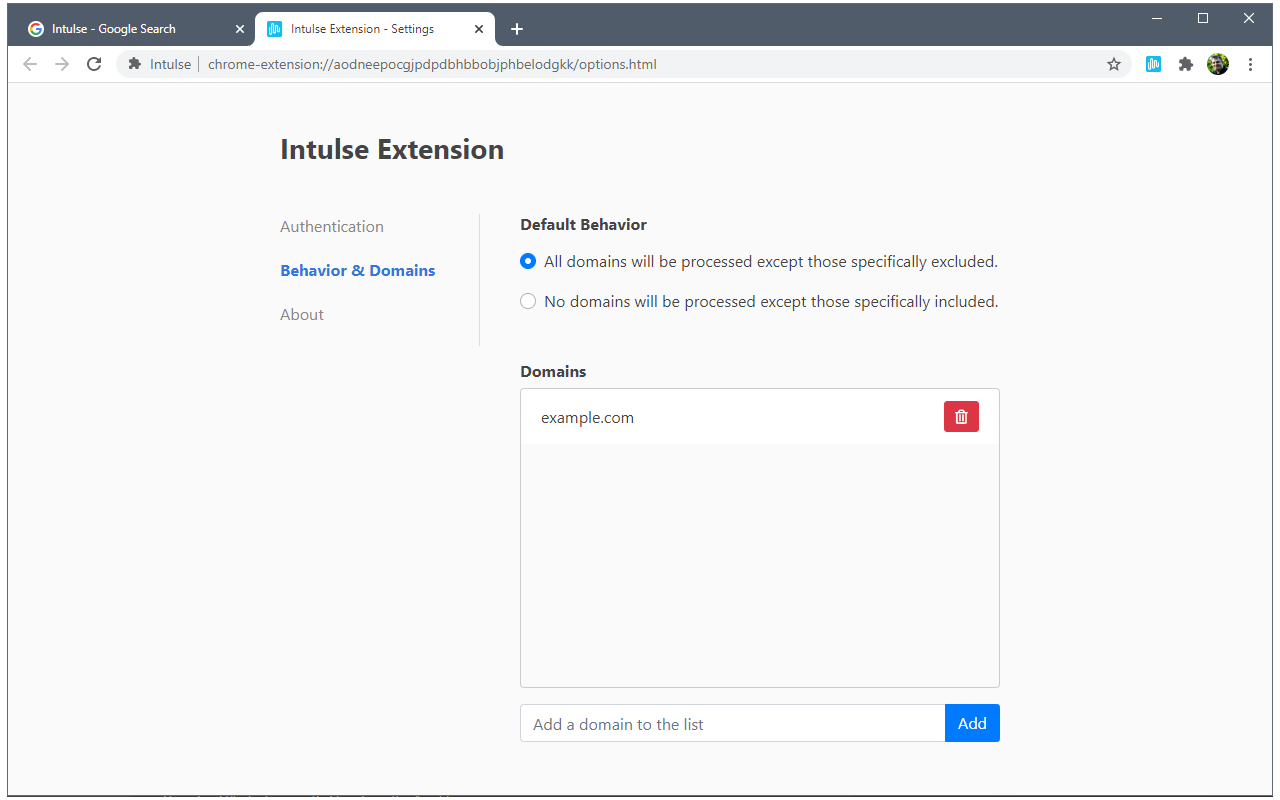Screen dimensions: 1280x800
Task: Select all domains processed except excluded
Action: [x=527, y=261]
